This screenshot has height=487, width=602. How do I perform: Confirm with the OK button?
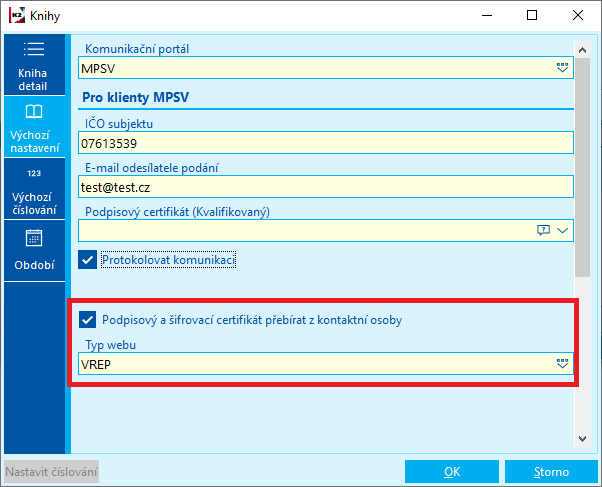[452, 472]
